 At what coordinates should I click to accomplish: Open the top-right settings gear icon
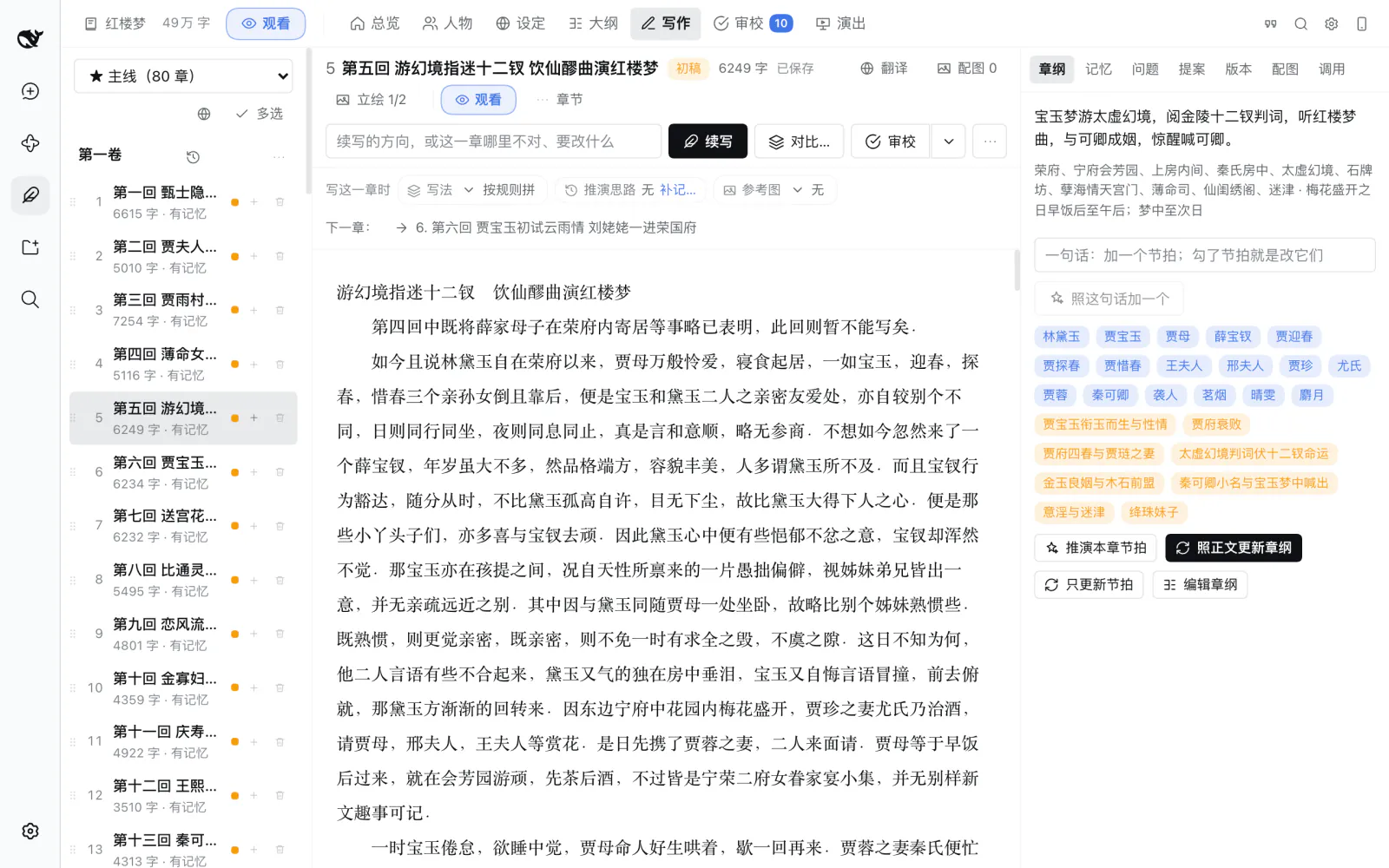pos(1331,23)
